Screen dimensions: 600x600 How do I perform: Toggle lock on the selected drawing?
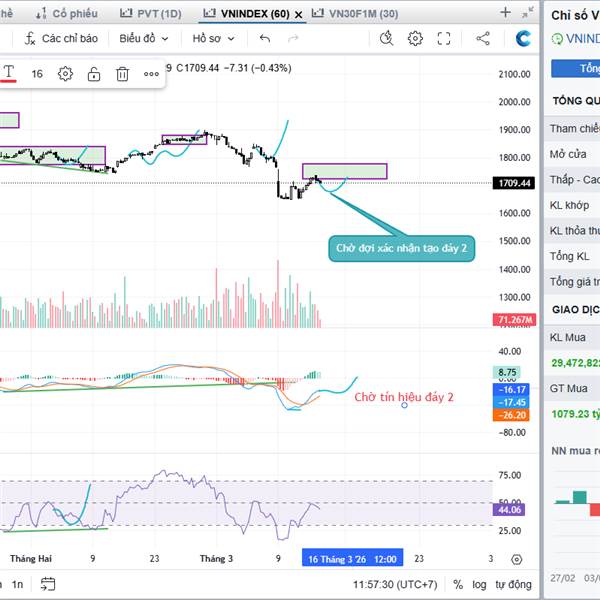coord(93,73)
